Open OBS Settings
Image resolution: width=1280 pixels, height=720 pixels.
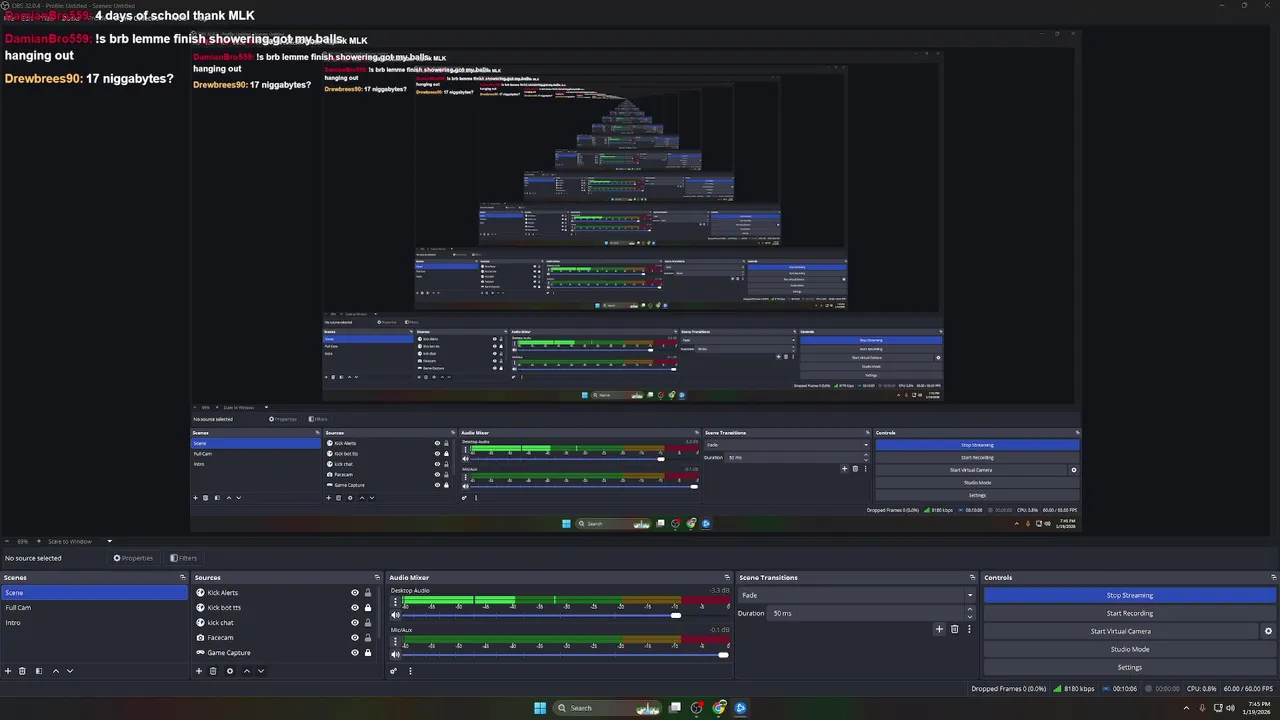[1130, 667]
